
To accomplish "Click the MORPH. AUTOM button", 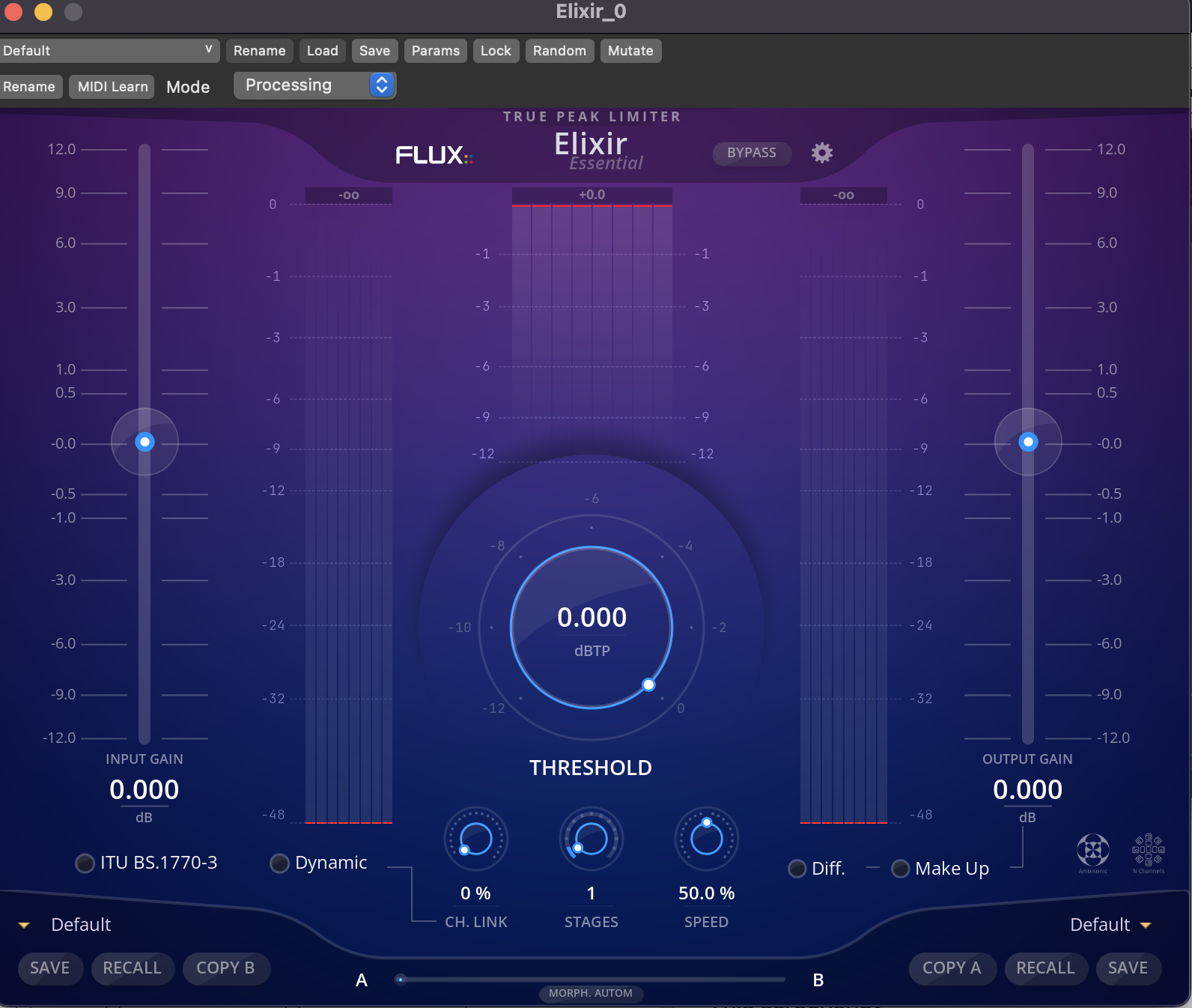I will click(591, 993).
